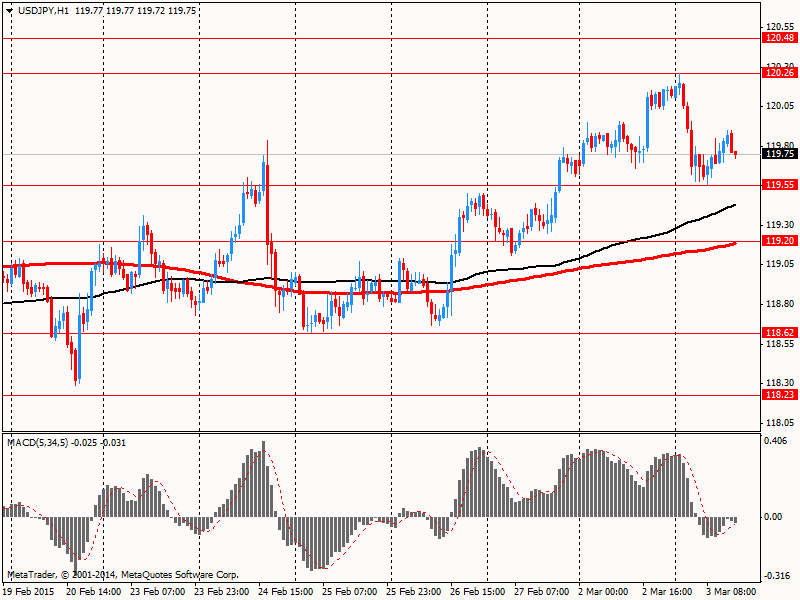Image resolution: width=800 pixels, height=600 pixels.
Task: Click the triangle arrow beside USDJPY,H1
Action: pos(9,9)
